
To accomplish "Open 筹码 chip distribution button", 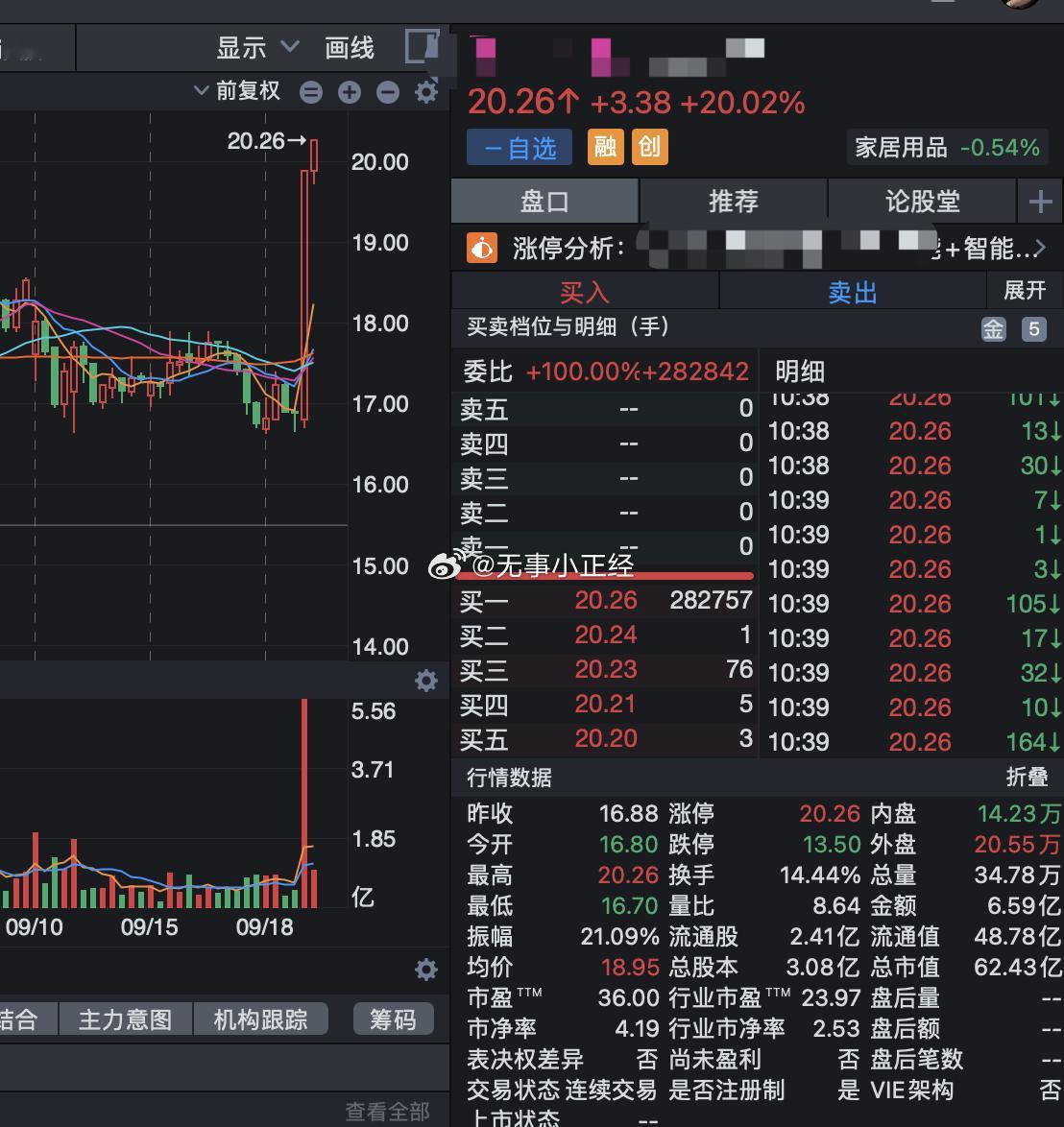I will point(394,1019).
